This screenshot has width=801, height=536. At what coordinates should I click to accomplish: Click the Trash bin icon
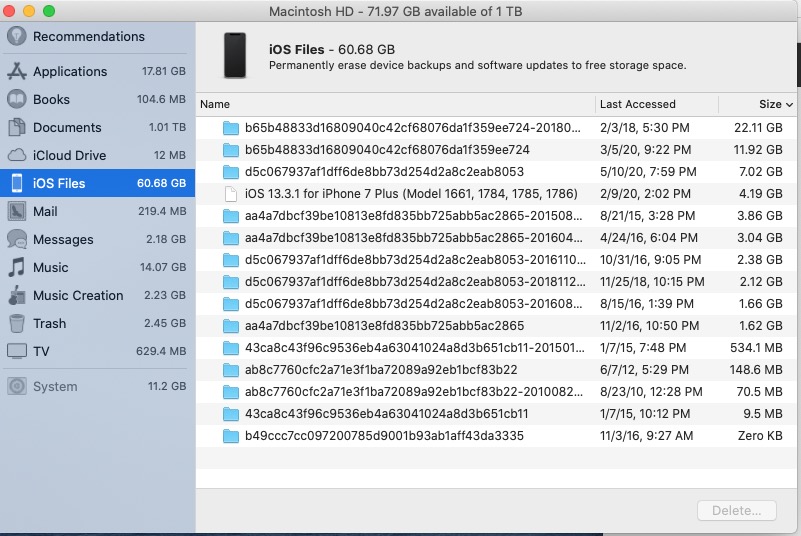pyautogui.click(x=16, y=323)
